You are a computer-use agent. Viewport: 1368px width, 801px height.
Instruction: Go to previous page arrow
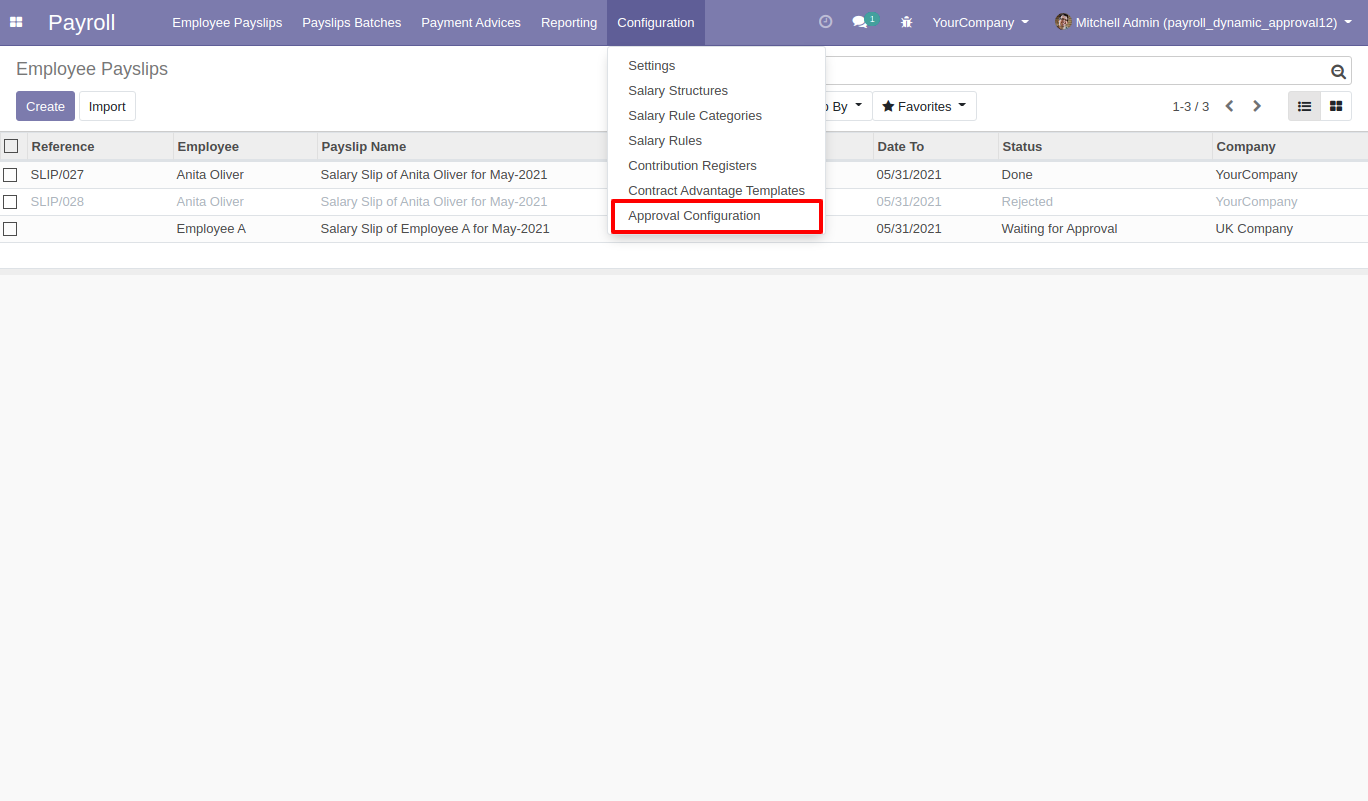point(1229,106)
